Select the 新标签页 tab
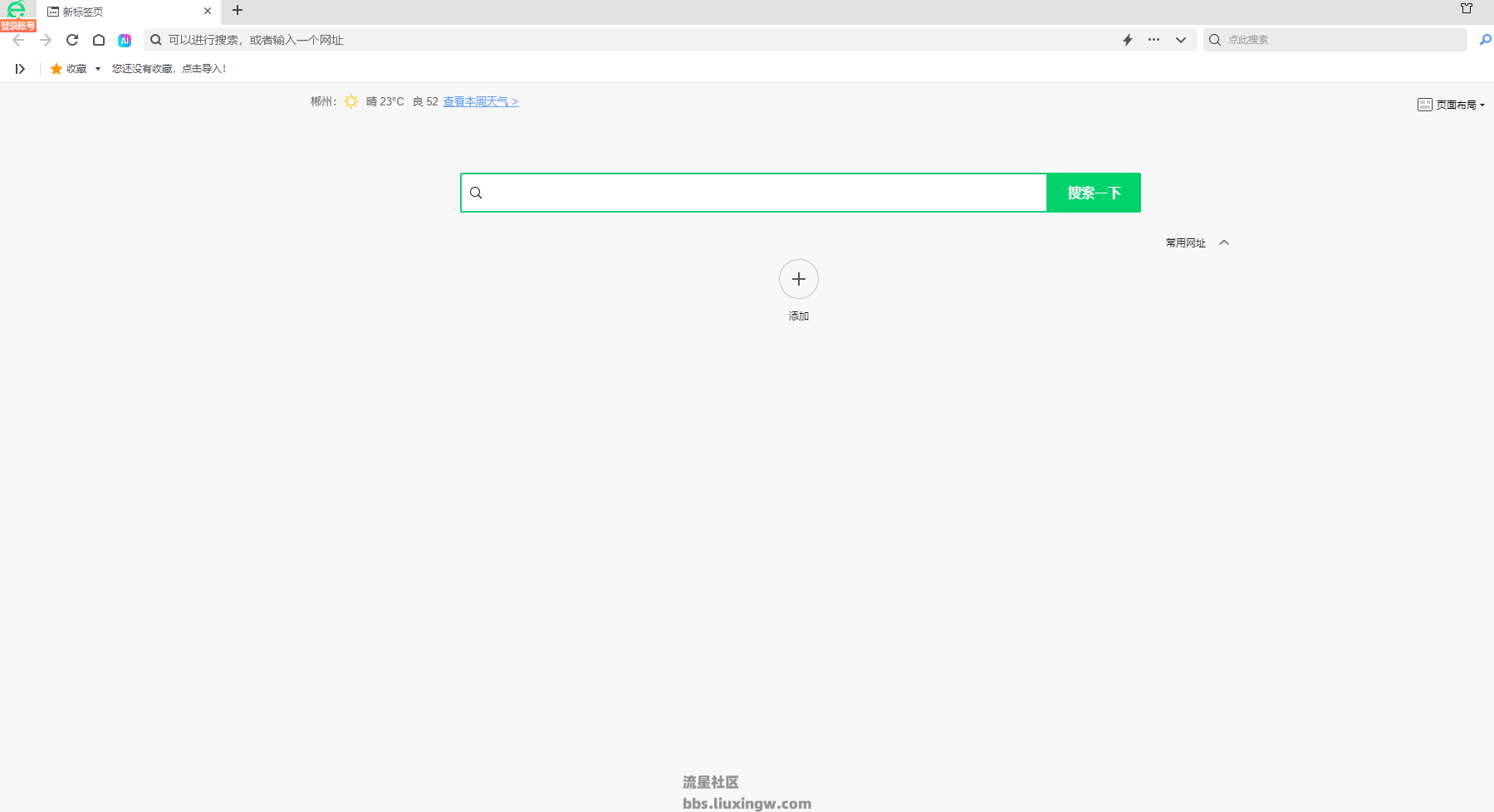 click(129, 12)
